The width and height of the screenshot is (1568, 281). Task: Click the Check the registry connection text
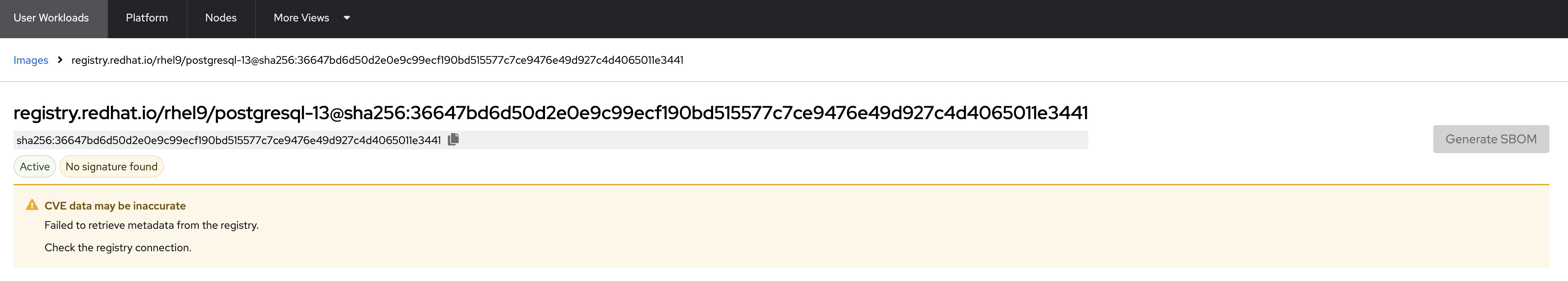(x=118, y=248)
